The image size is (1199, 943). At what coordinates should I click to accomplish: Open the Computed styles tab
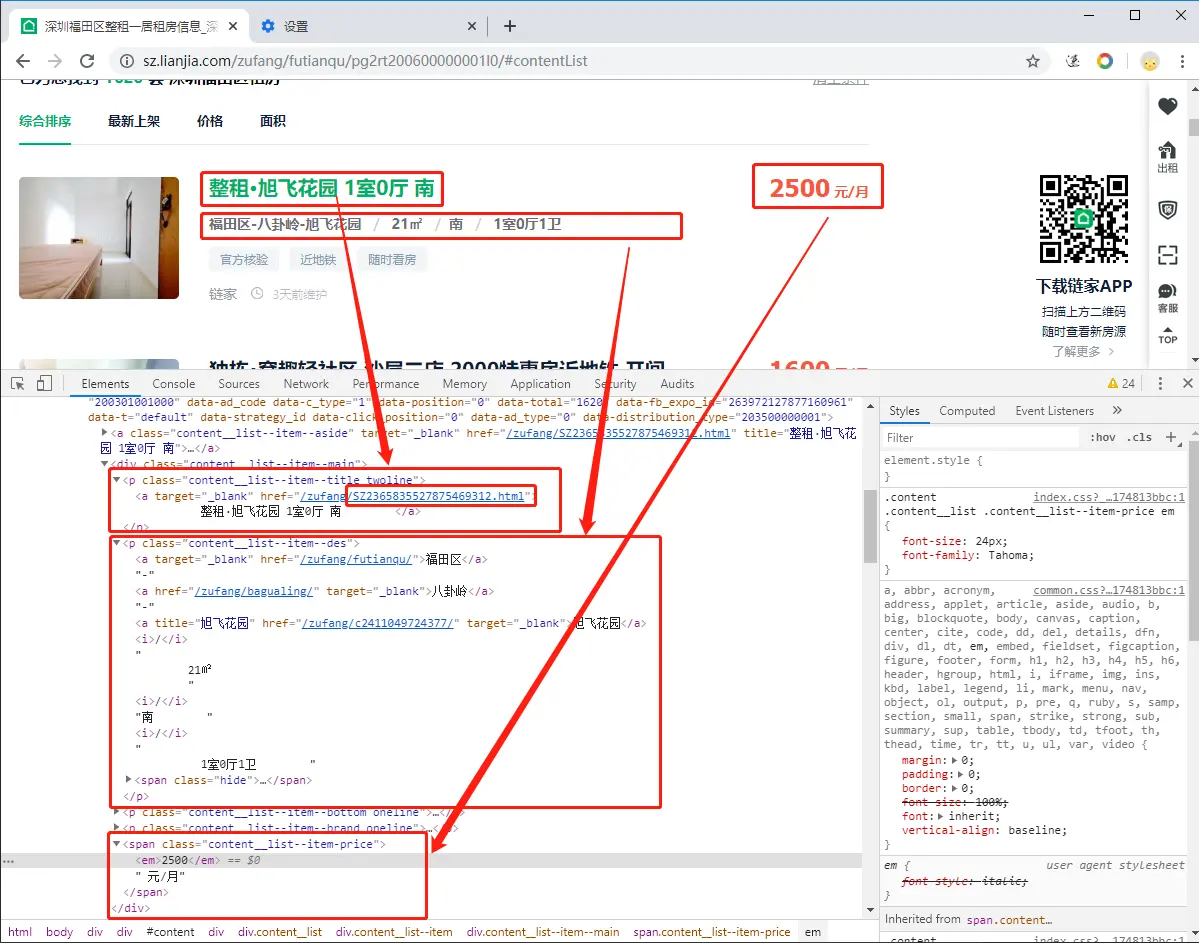(x=967, y=411)
